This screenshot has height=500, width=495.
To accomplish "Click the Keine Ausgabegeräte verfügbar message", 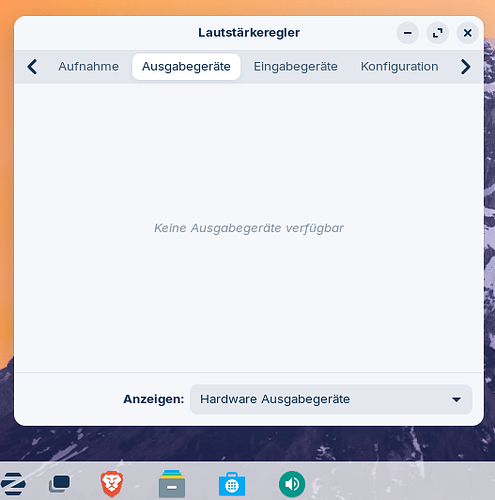I will [x=249, y=228].
